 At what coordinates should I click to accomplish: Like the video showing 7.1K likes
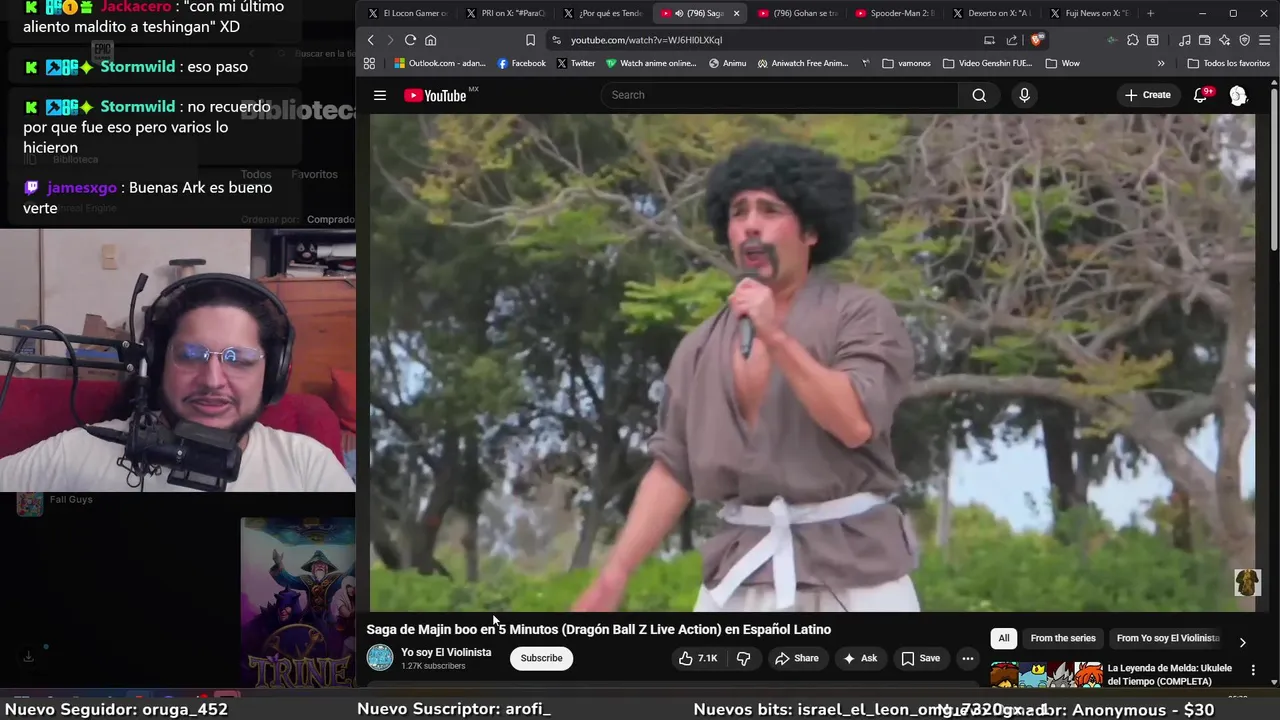click(698, 658)
